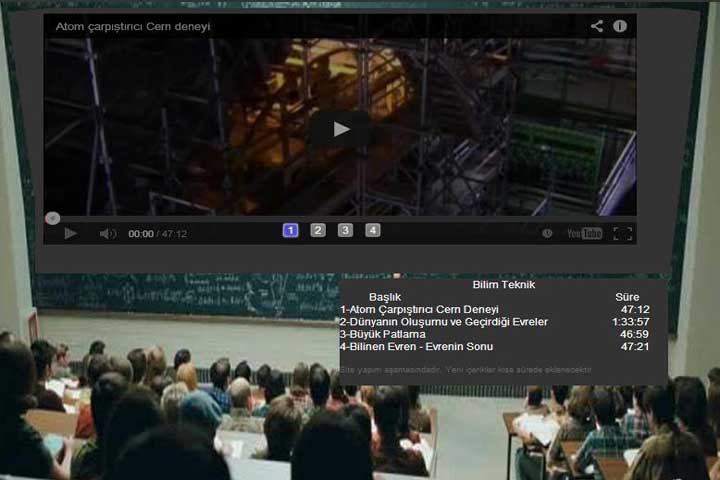Select 1-Atom Çarpıştırıcı Cern Deneyi in list
The width and height of the screenshot is (720, 480).
click(419, 310)
